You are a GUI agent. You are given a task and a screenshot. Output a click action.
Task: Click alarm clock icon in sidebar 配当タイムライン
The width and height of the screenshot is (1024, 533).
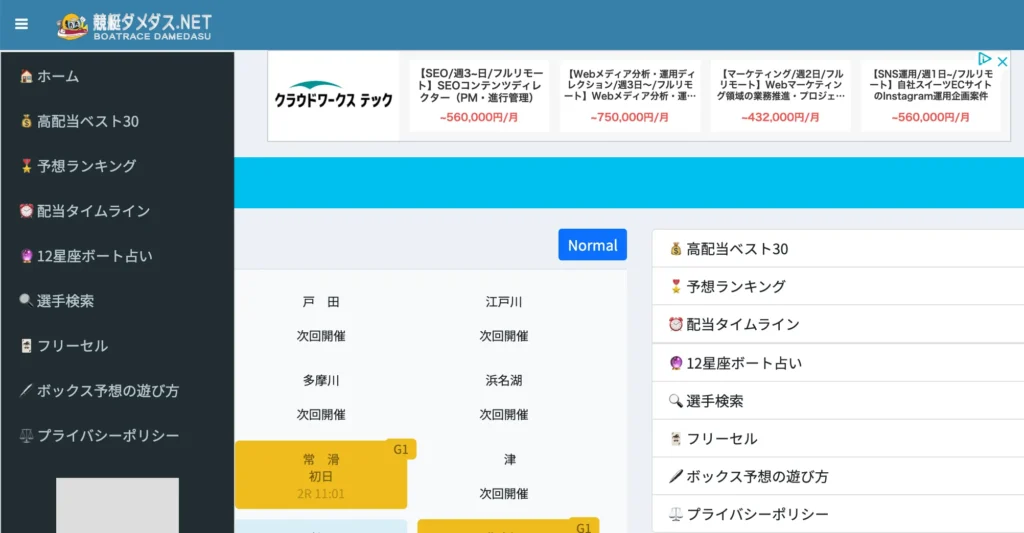pyautogui.click(x=26, y=211)
